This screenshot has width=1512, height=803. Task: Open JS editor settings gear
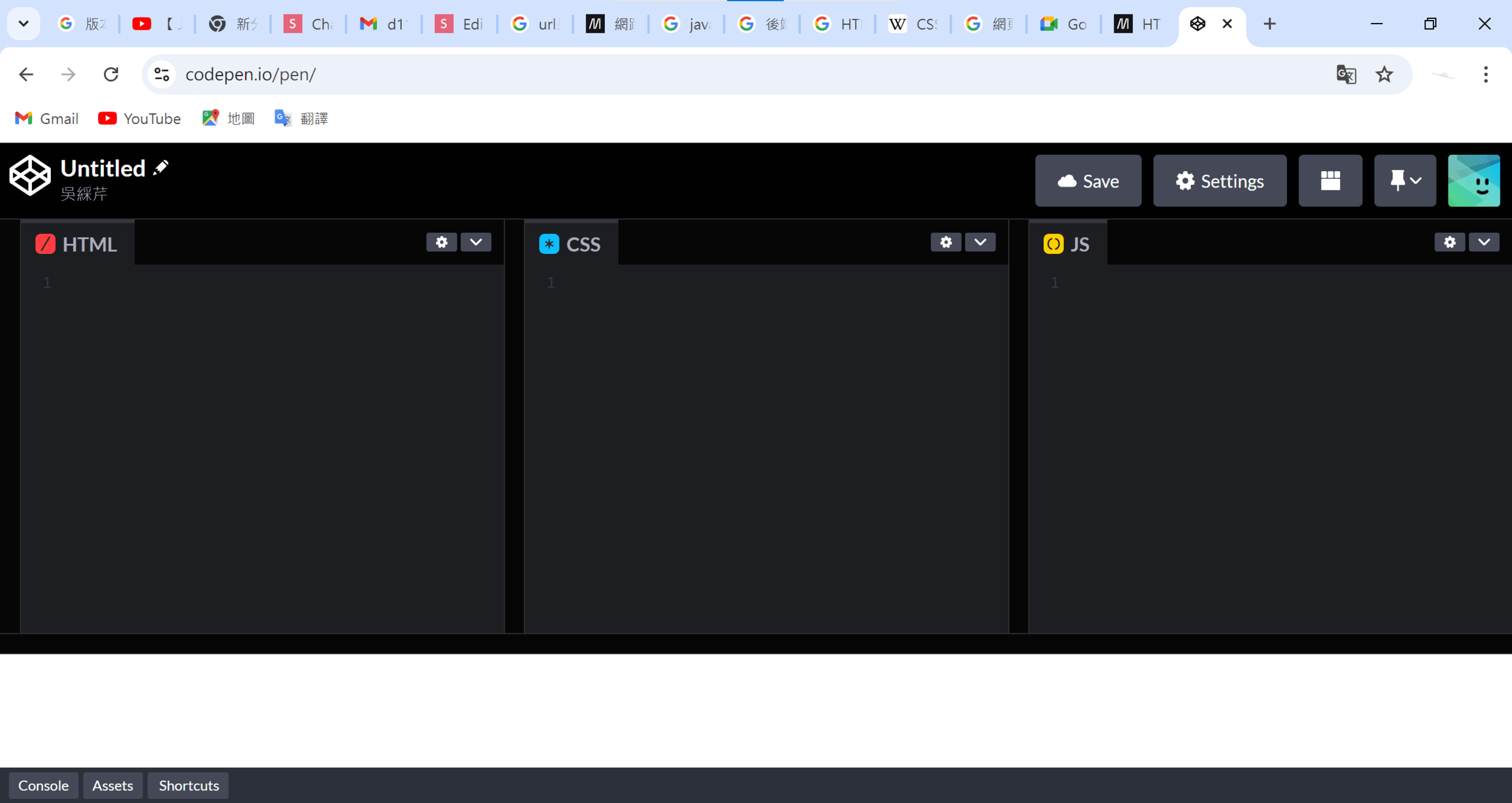click(x=1450, y=242)
